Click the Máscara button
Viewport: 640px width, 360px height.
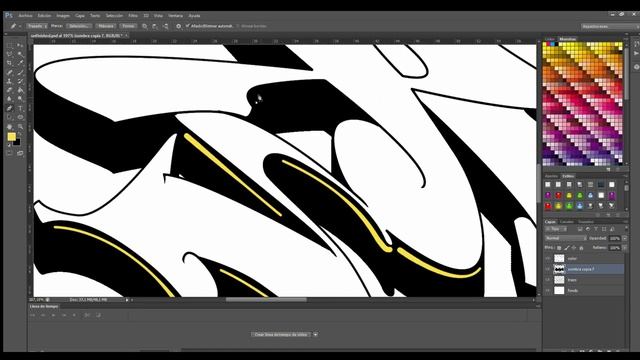point(106,26)
